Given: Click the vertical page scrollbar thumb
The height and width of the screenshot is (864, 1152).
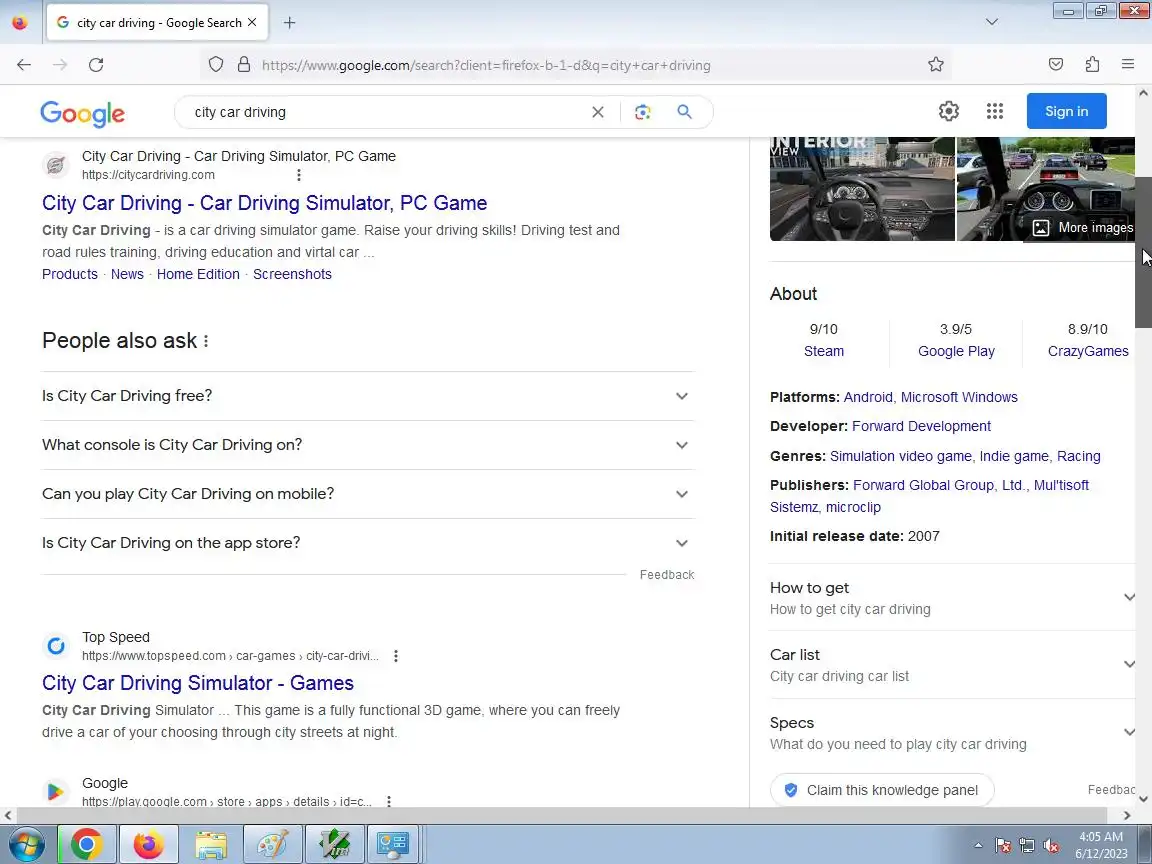Looking at the screenshot, I should (x=1143, y=252).
